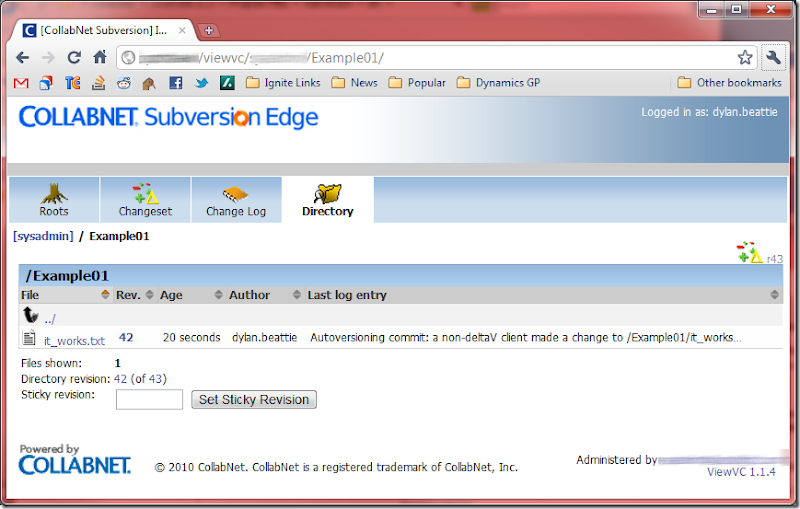Open the browser home page icon

(x=100, y=57)
